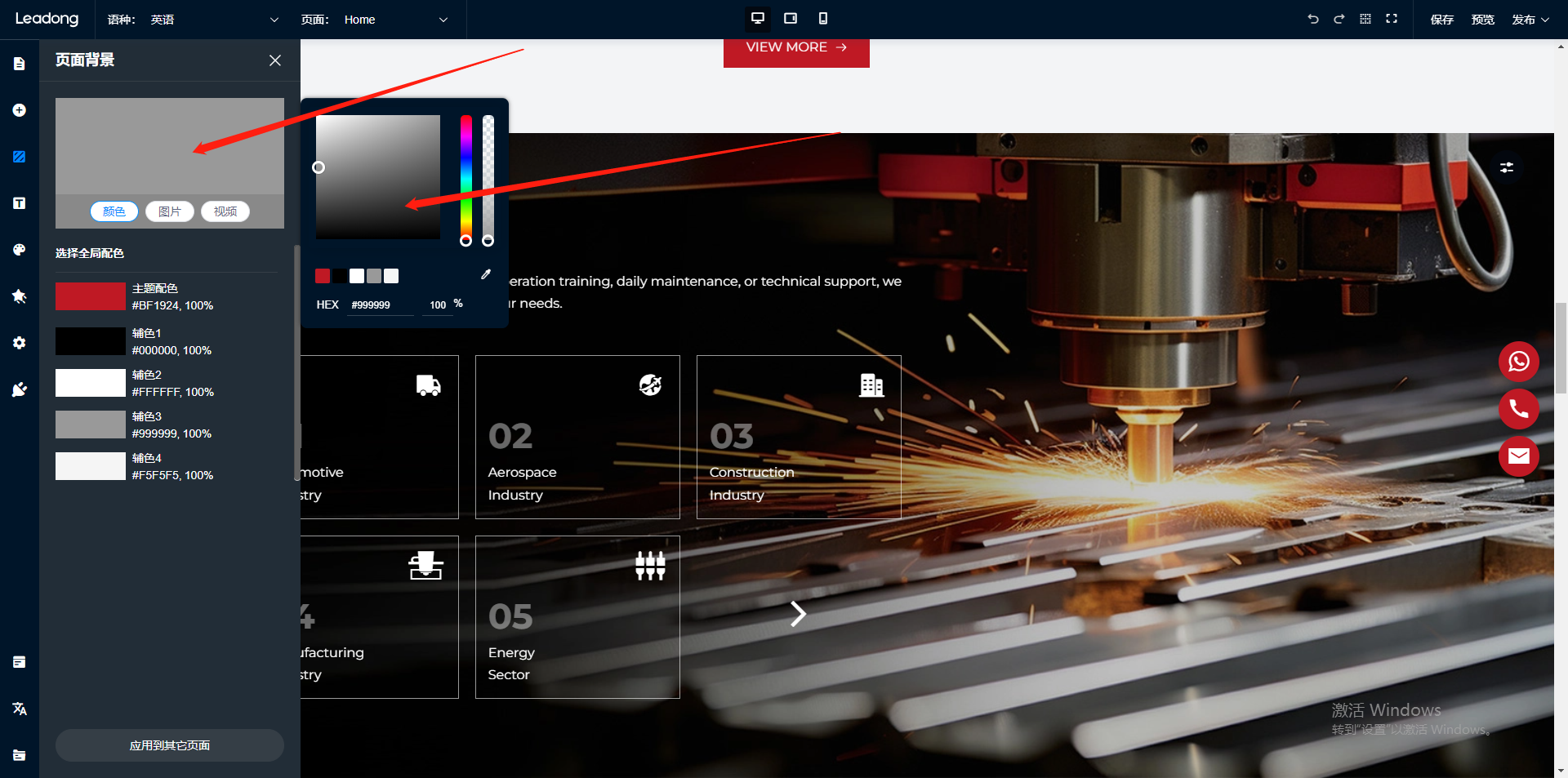The image size is (1568, 778).
Task: Click the eyedropper color picker tool
Action: tap(486, 274)
